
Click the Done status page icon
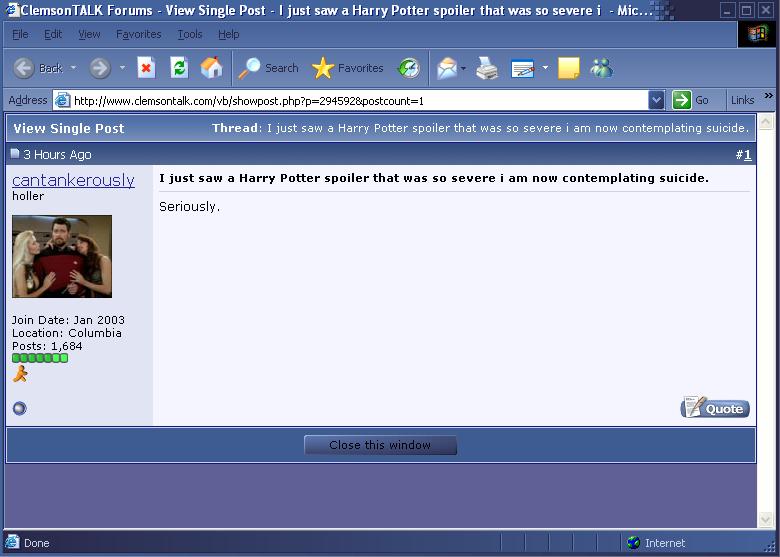click(12, 542)
